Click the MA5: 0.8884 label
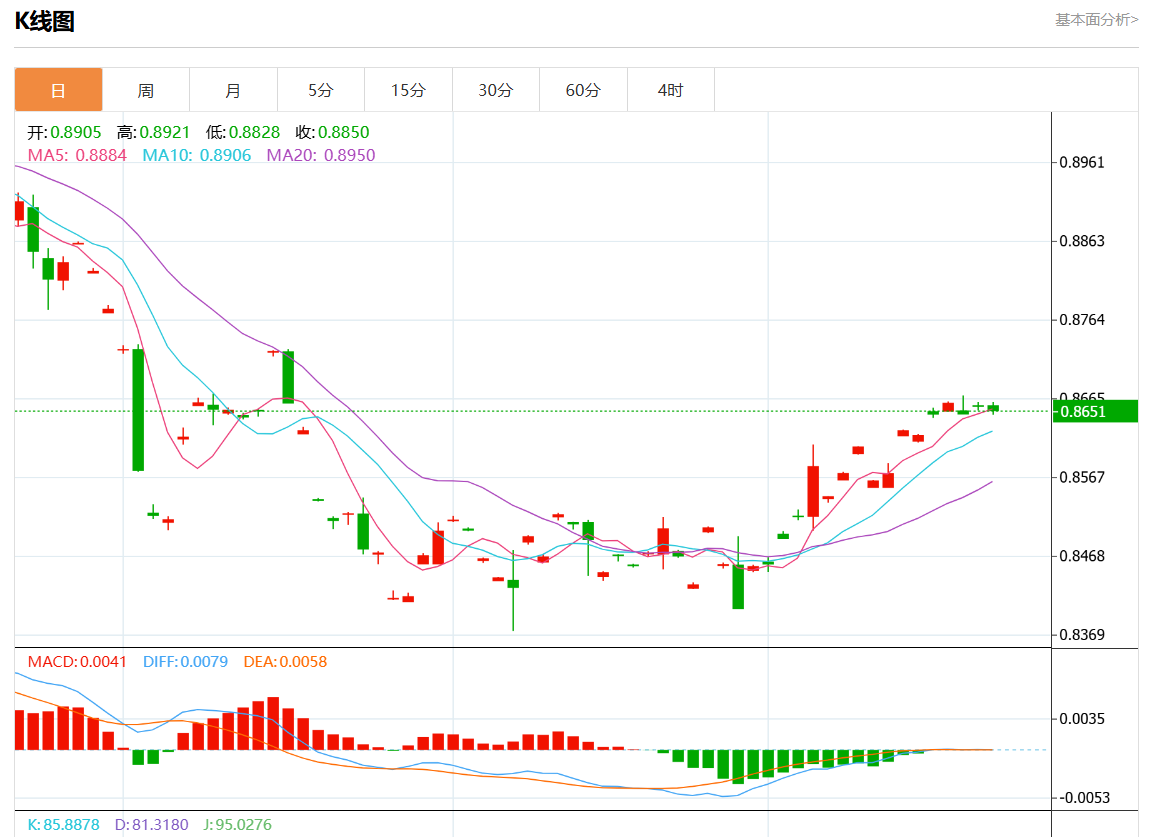1167x837 pixels. click(77, 155)
